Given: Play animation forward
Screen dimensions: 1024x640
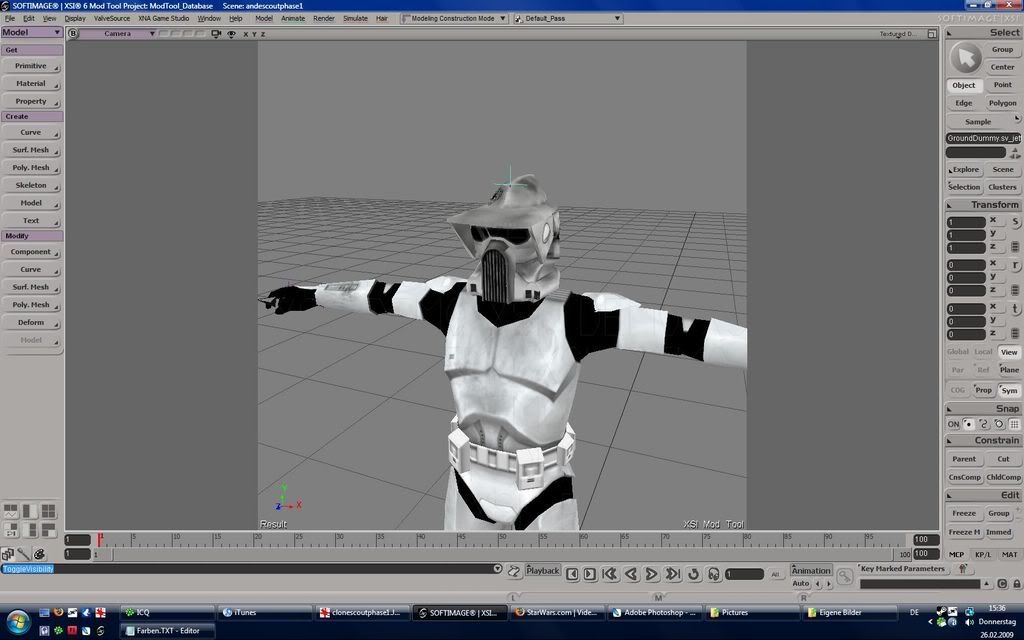Looking at the screenshot, I should pos(651,574).
